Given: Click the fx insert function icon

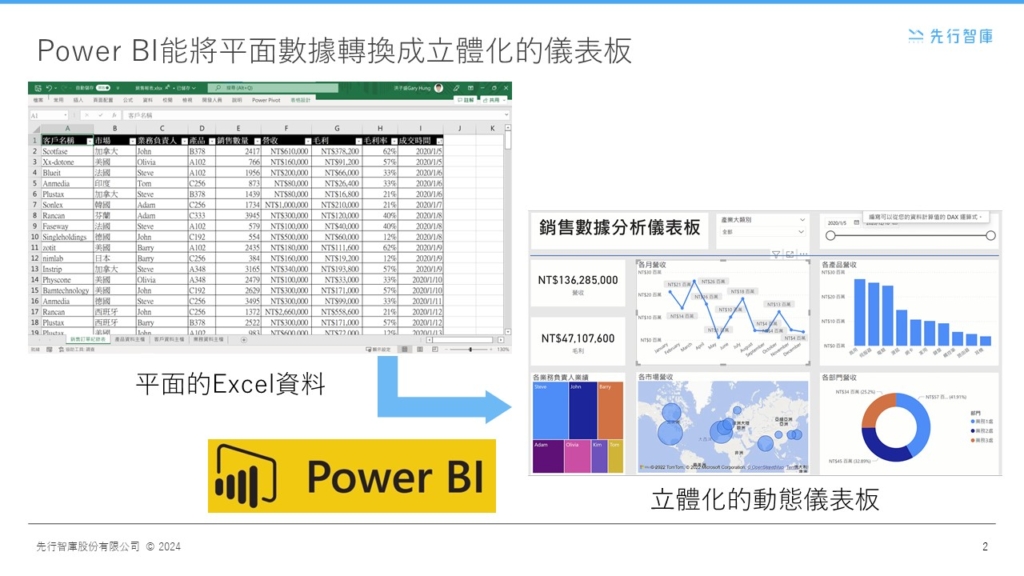Looking at the screenshot, I should pos(114,115).
